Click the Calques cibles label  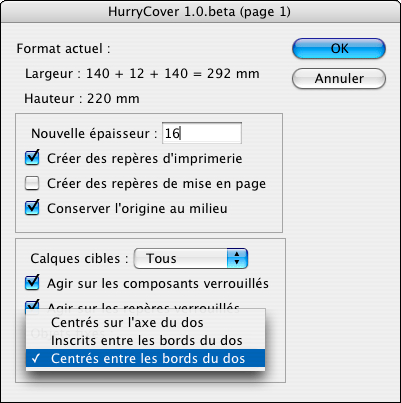(x=79, y=259)
